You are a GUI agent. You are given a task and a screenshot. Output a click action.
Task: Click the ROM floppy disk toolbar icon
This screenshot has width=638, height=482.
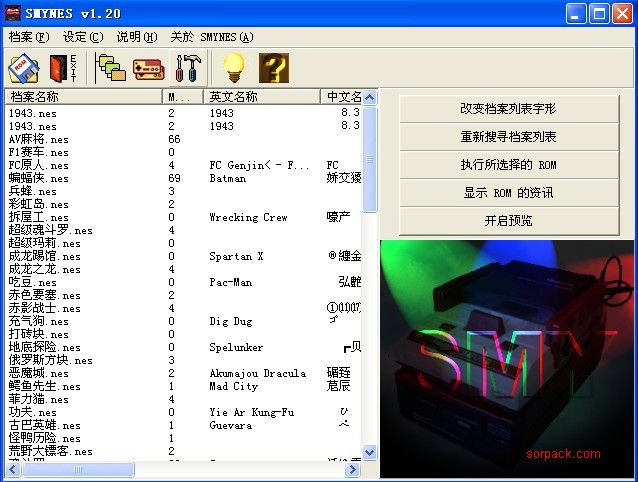tap(24, 68)
